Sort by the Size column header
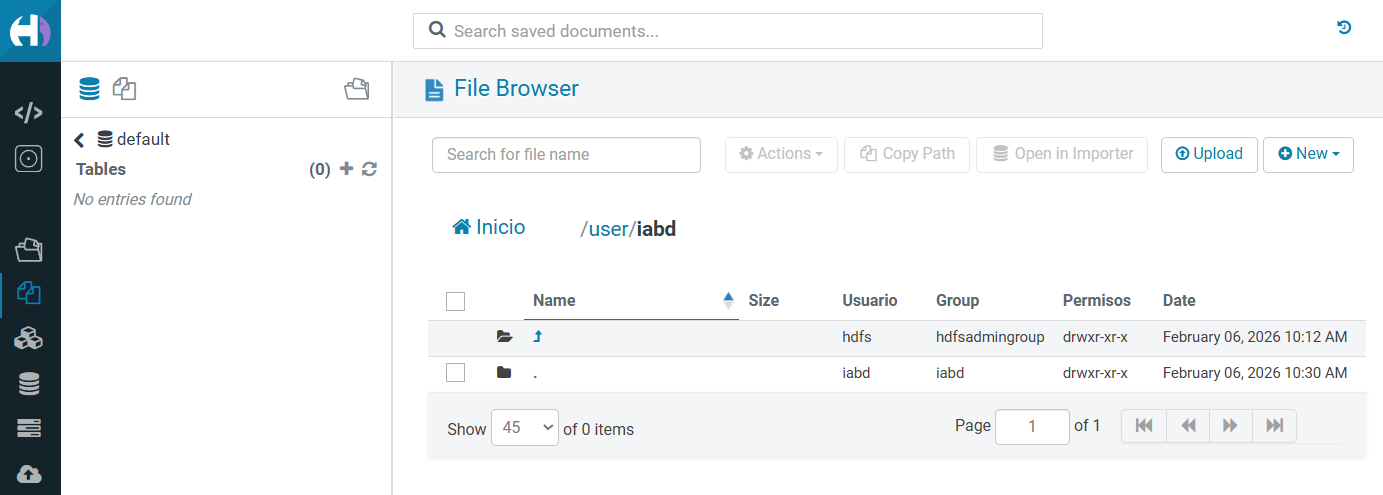This screenshot has height=495, width=1383. [x=763, y=300]
